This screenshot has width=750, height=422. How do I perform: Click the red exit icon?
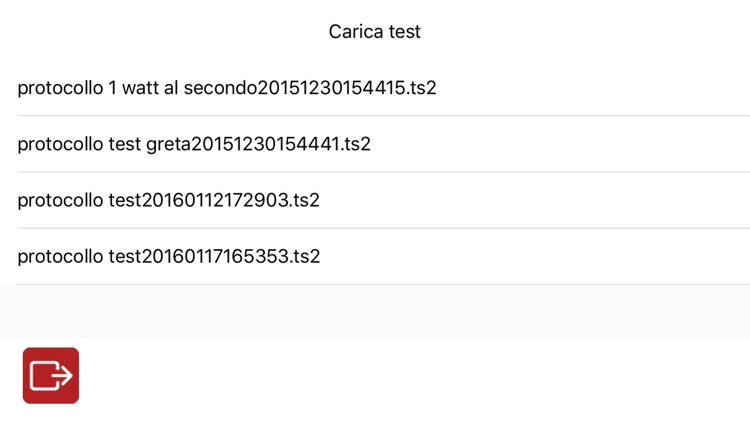51,375
